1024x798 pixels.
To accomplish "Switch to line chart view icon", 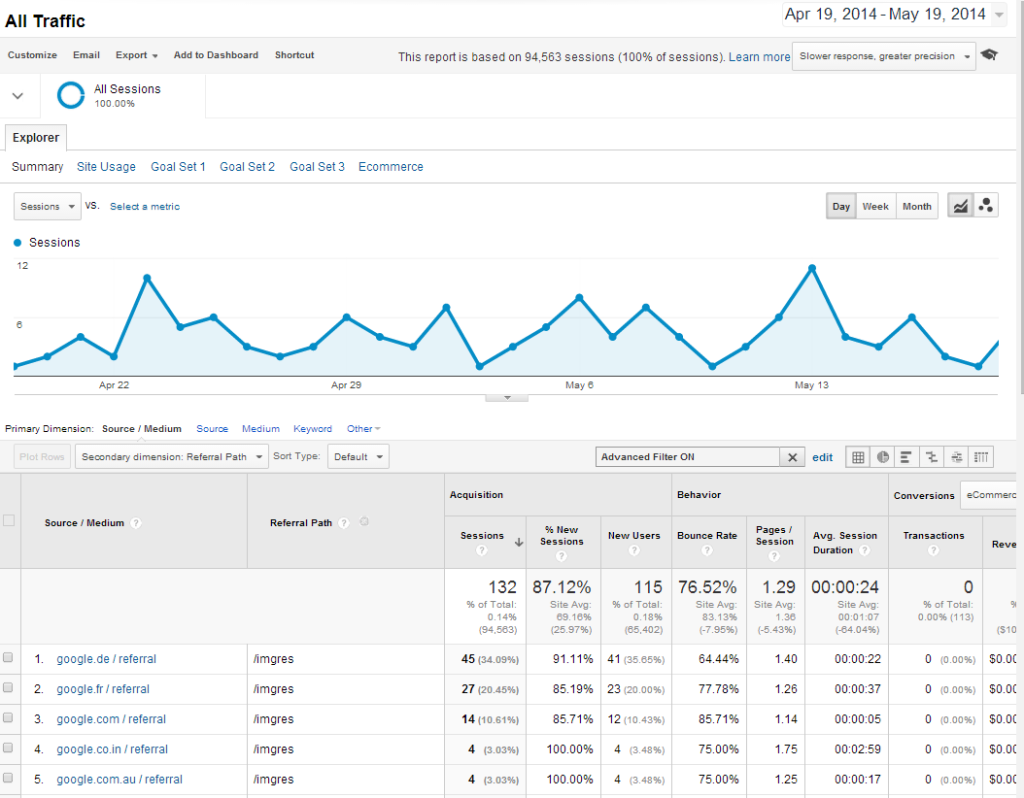I will point(960,206).
